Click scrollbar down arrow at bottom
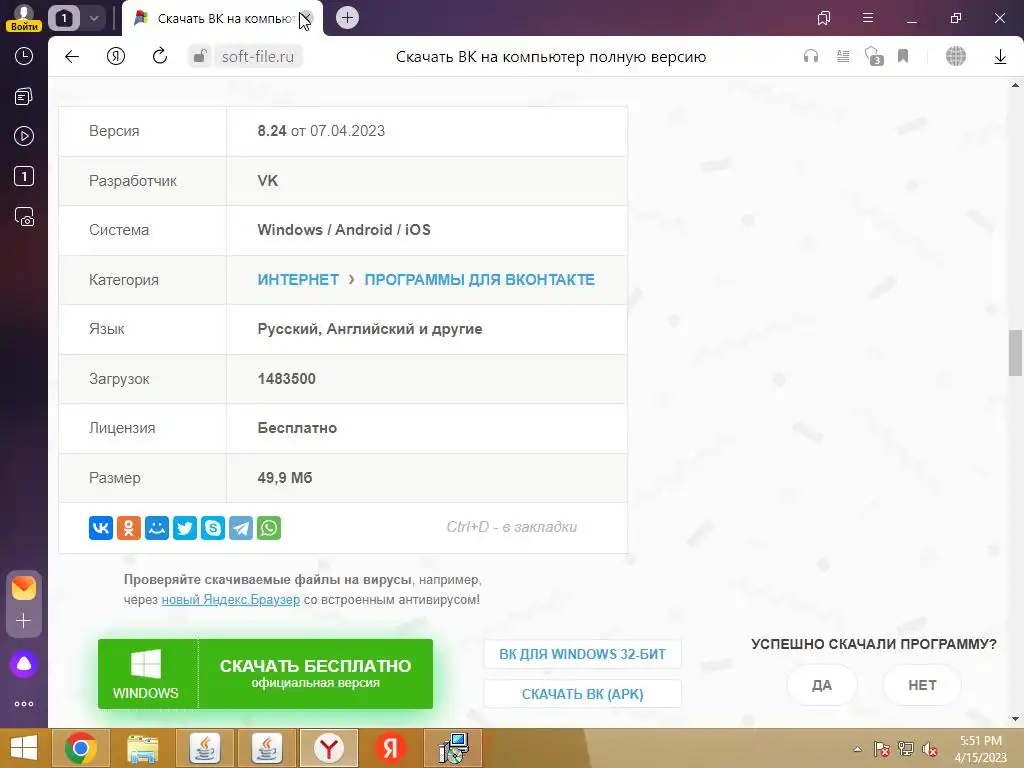 tap(1015, 719)
